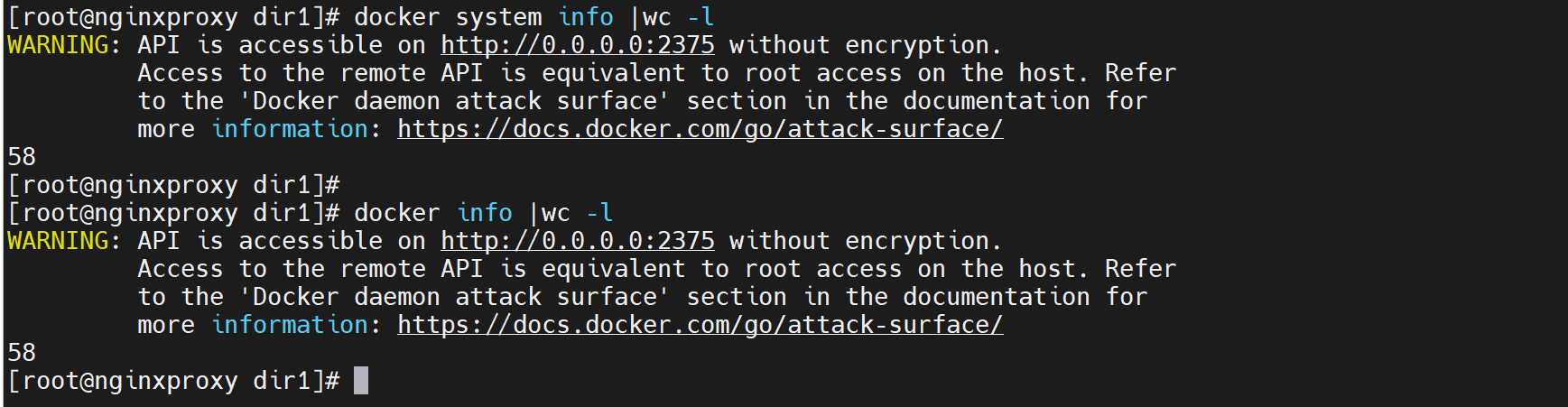1568x407 pixels.
Task: Click the second 'Docker daemon attack surface' phrase
Action: click(x=454, y=297)
